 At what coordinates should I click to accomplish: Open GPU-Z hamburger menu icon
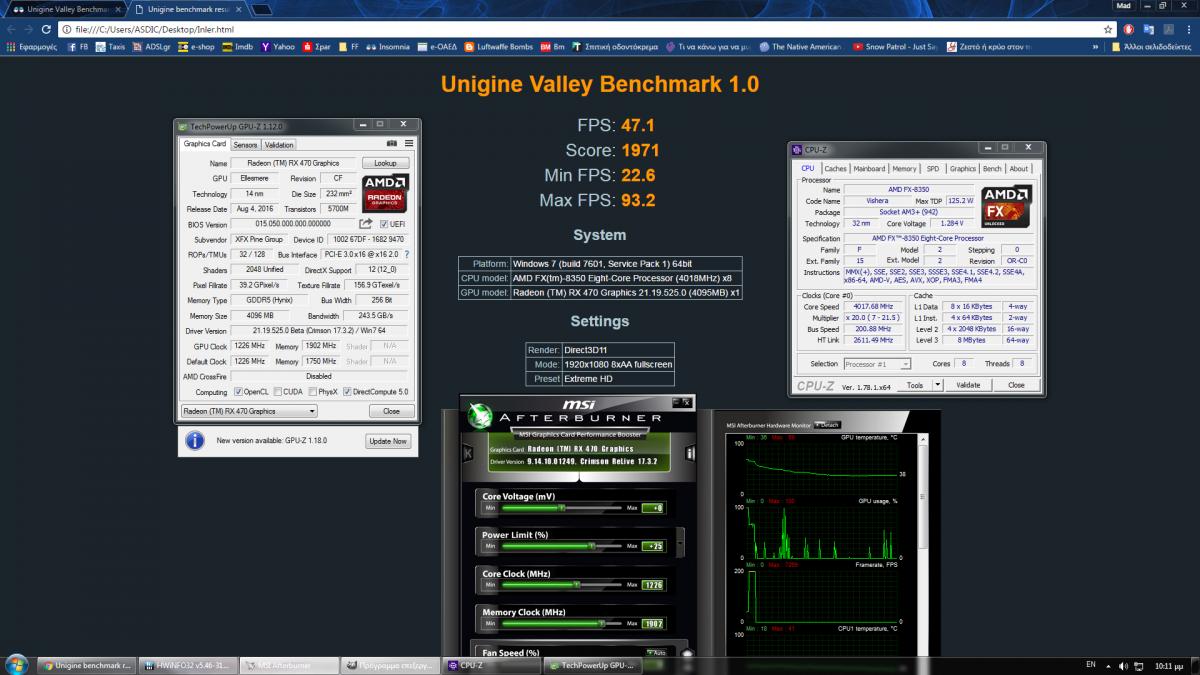(409, 144)
